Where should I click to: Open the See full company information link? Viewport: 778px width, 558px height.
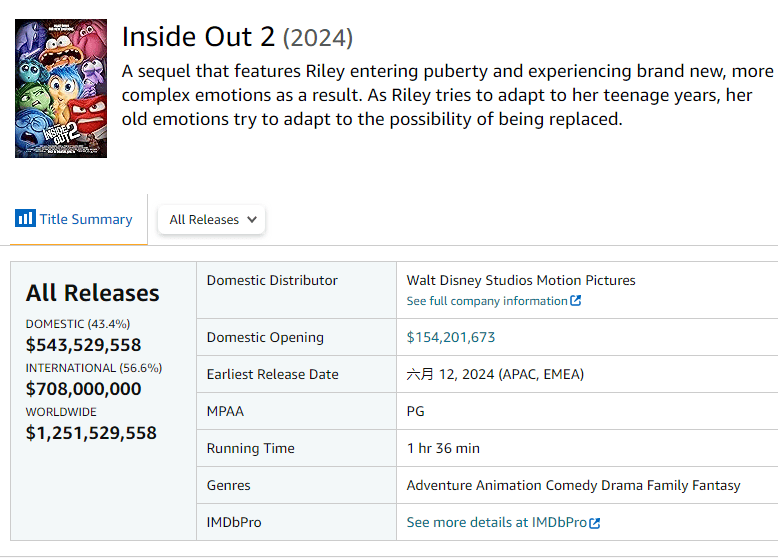(487, 301)
